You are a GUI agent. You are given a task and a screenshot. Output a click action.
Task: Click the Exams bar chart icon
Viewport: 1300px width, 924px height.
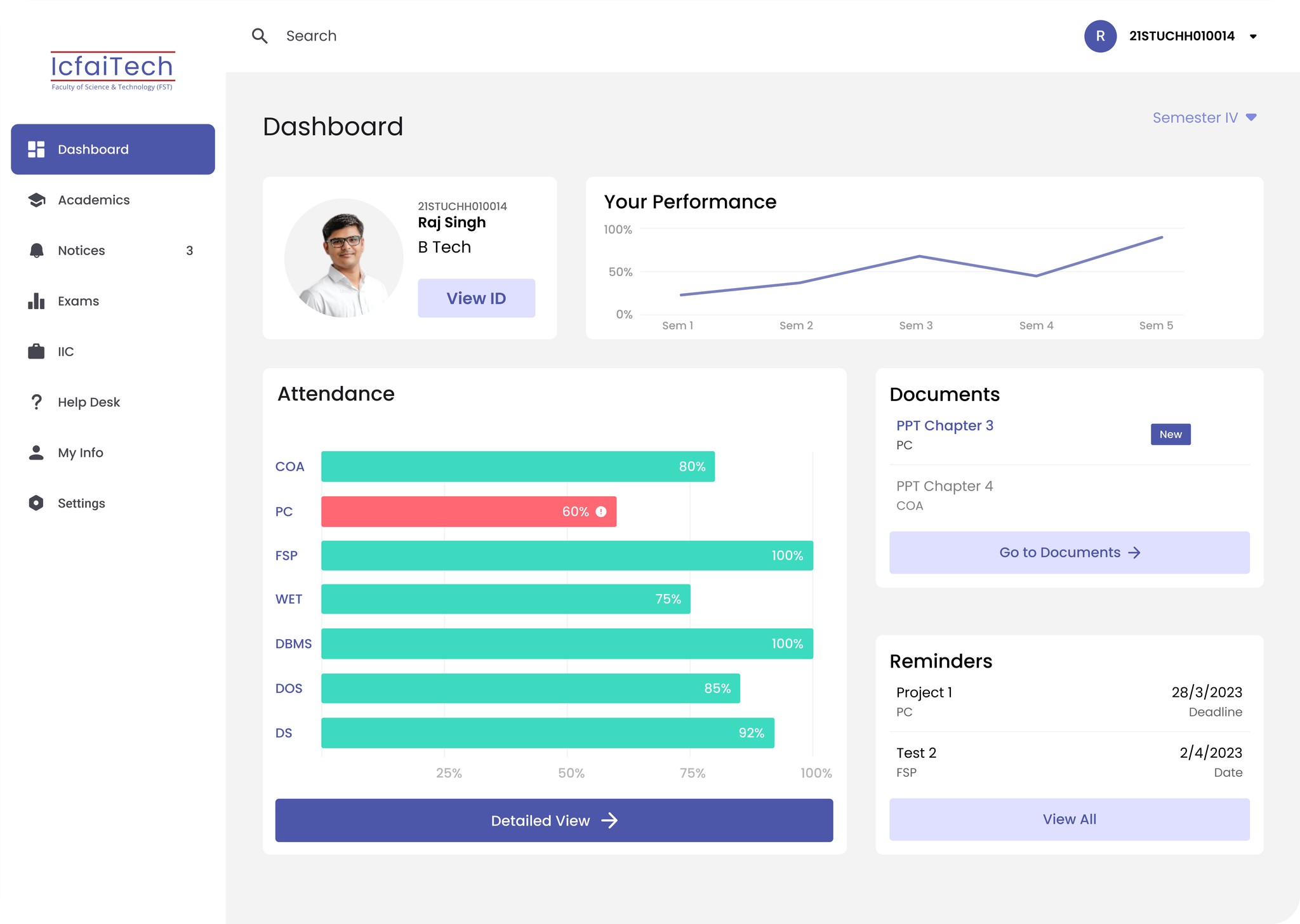pos(36,301)
